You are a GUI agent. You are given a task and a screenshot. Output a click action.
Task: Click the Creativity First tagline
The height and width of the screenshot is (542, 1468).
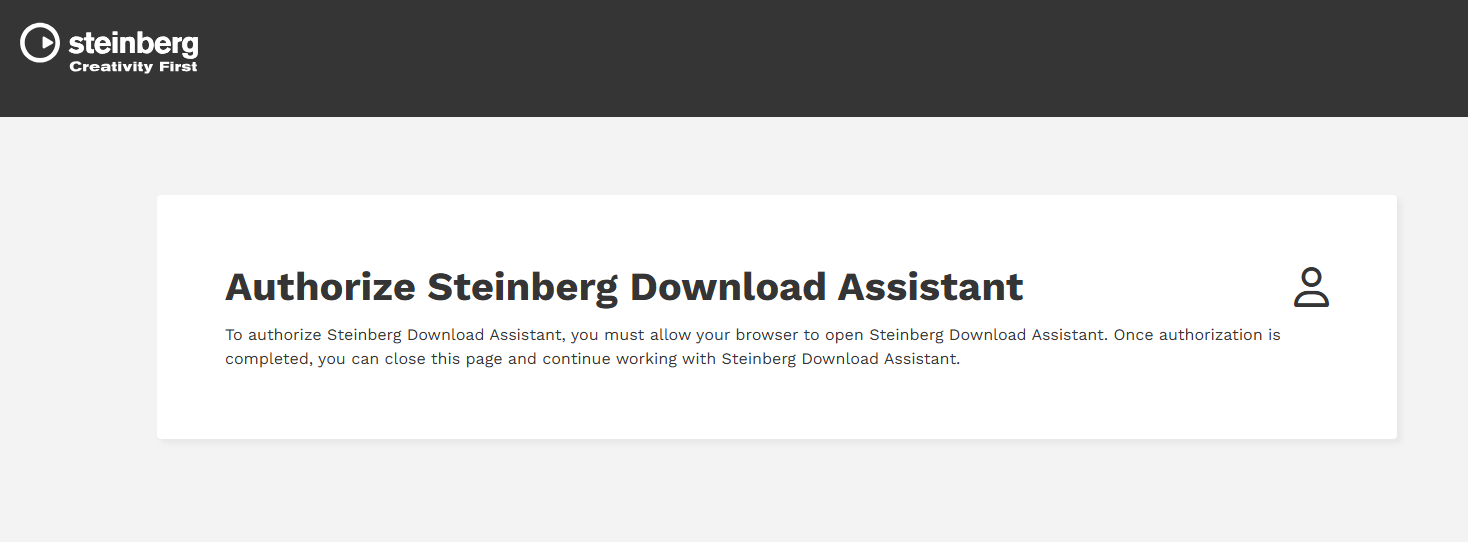pyautogui.click(x=133, y=67)
